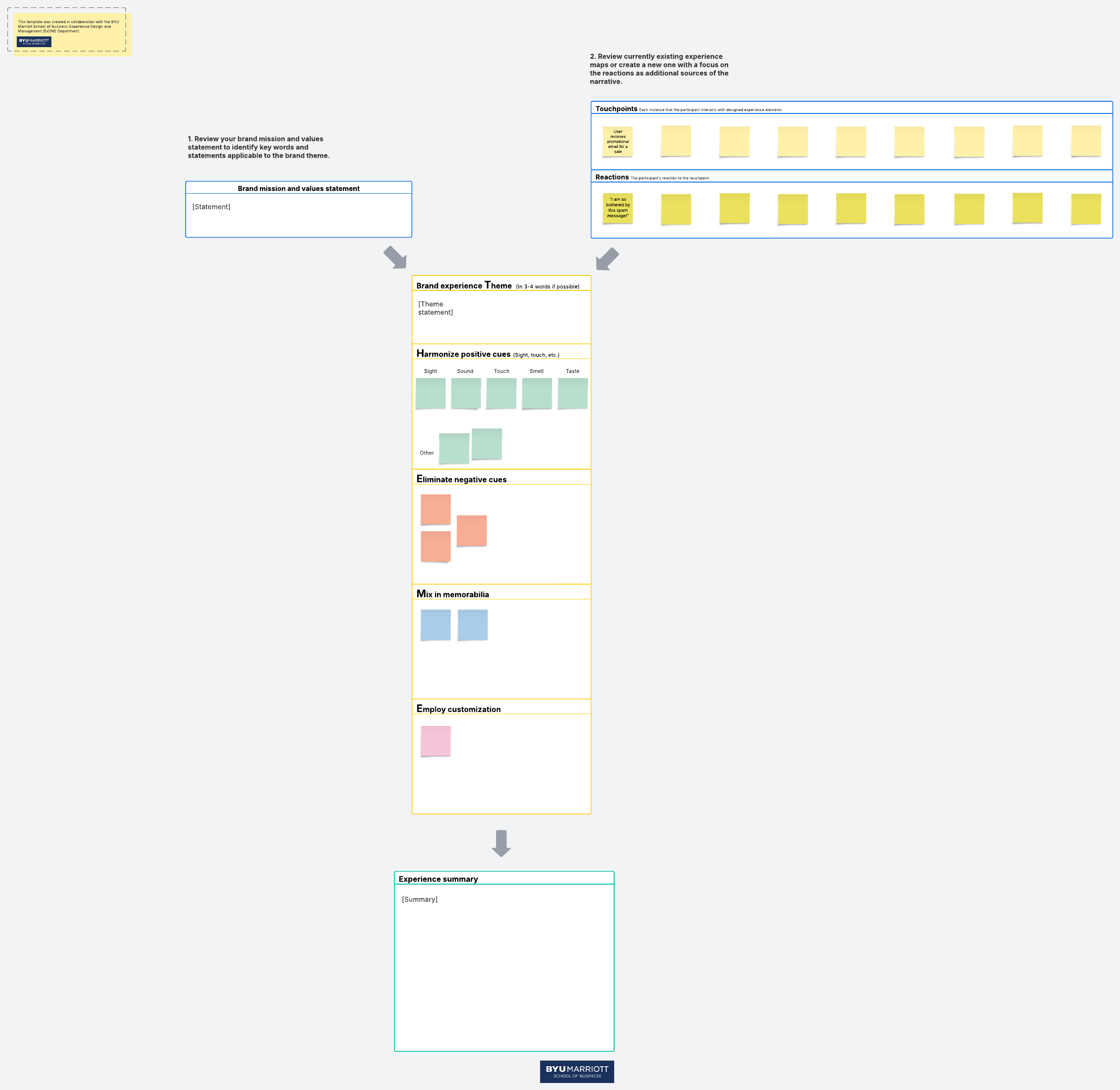Click the Brand mission and values statement title
The height and width of the screenshot is (1090, 1120).
(298, 188)
